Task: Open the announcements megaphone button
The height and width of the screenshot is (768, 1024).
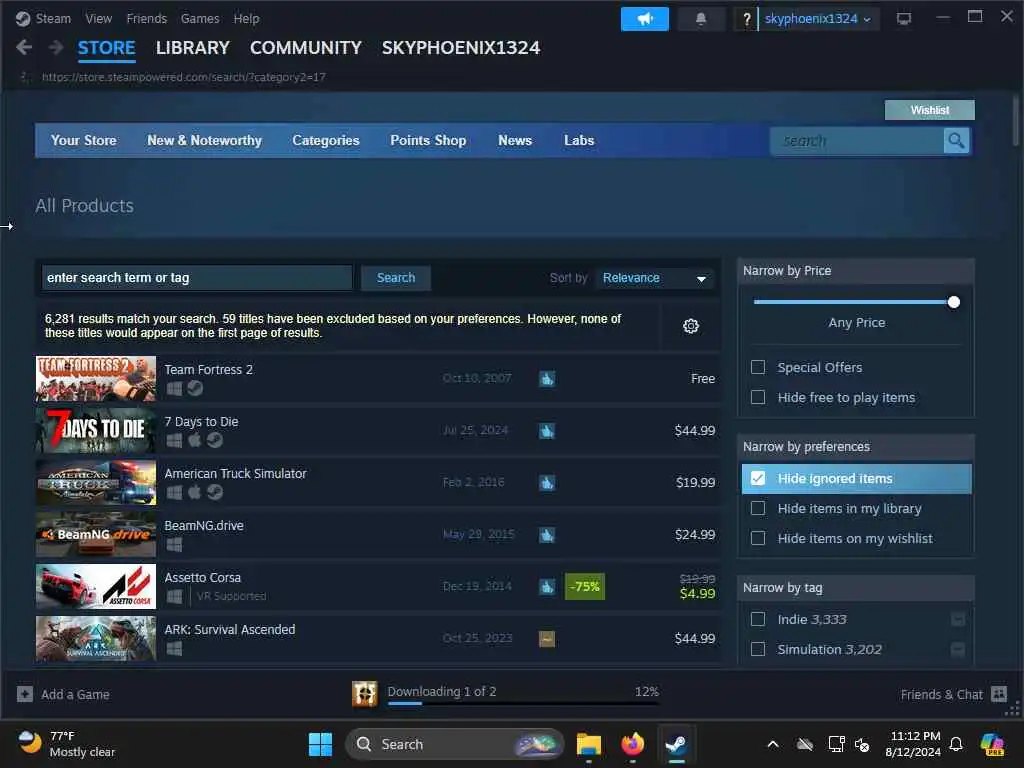Action: [645, 19]
